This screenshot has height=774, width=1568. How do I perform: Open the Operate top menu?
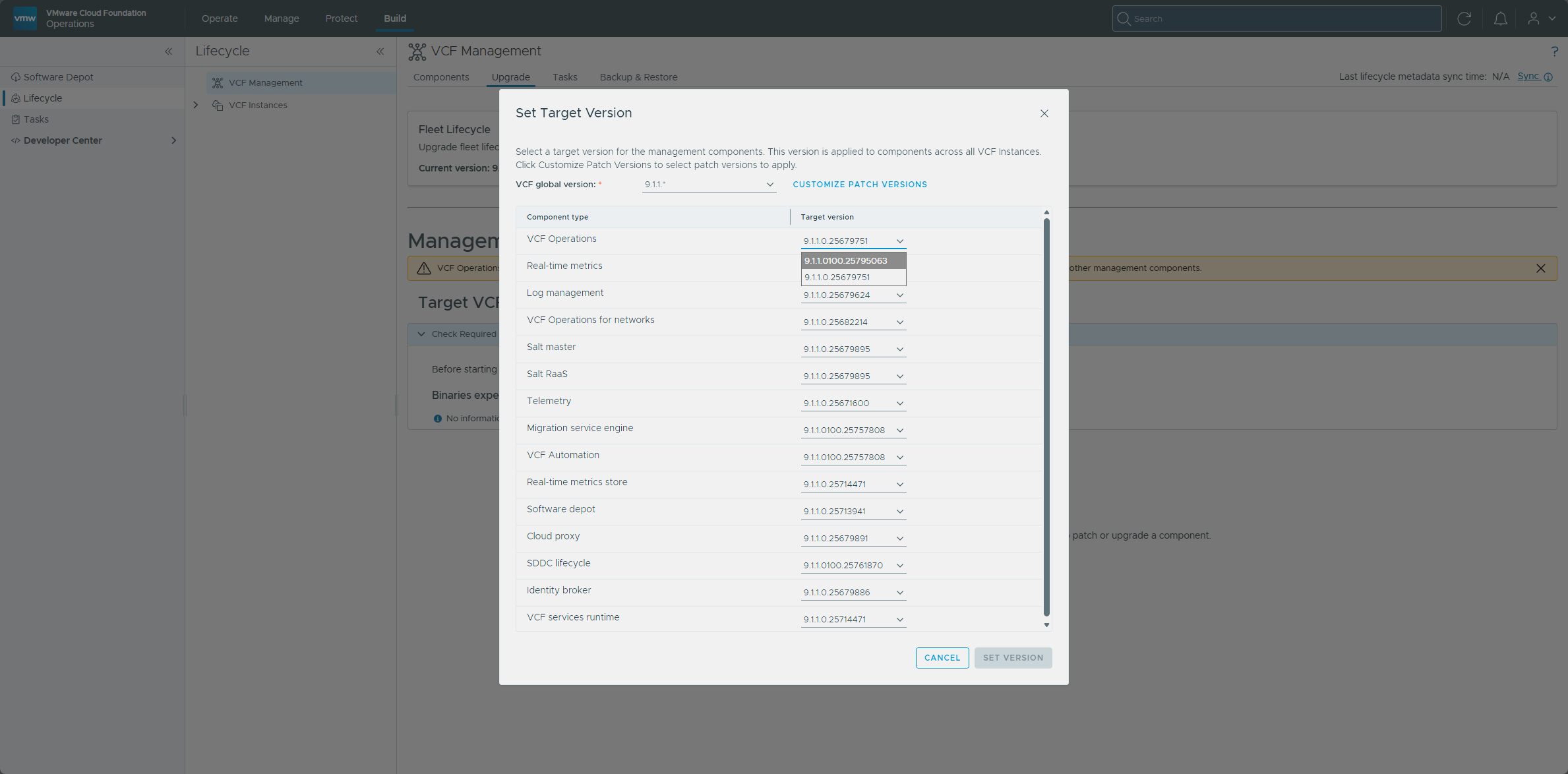pos(220,18)
